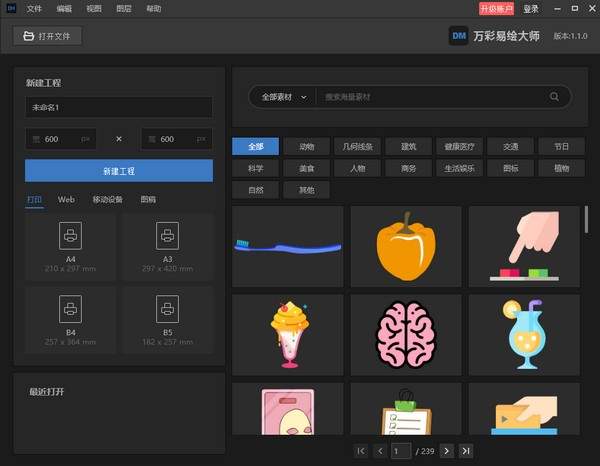The height and width of the screenshot is (466, 600).
Task: Filter assets by 动物 category
Action: point(306,146)
